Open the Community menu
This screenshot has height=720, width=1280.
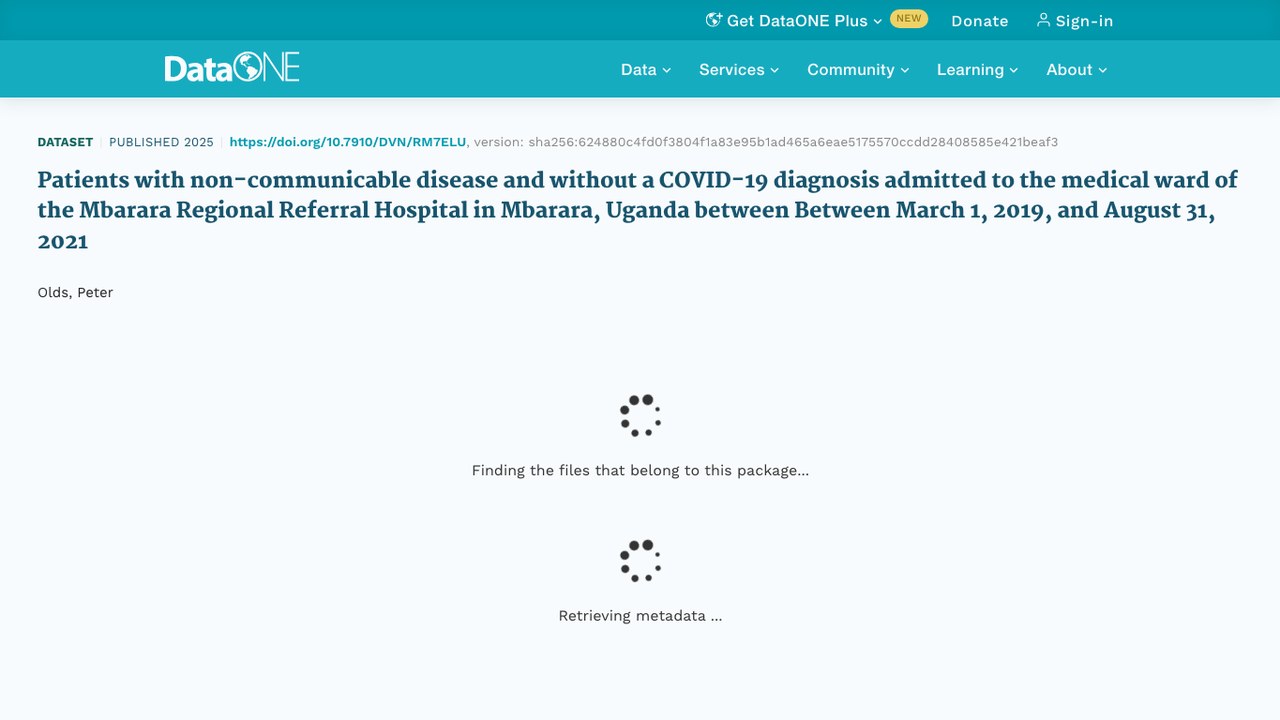[859, 69]
